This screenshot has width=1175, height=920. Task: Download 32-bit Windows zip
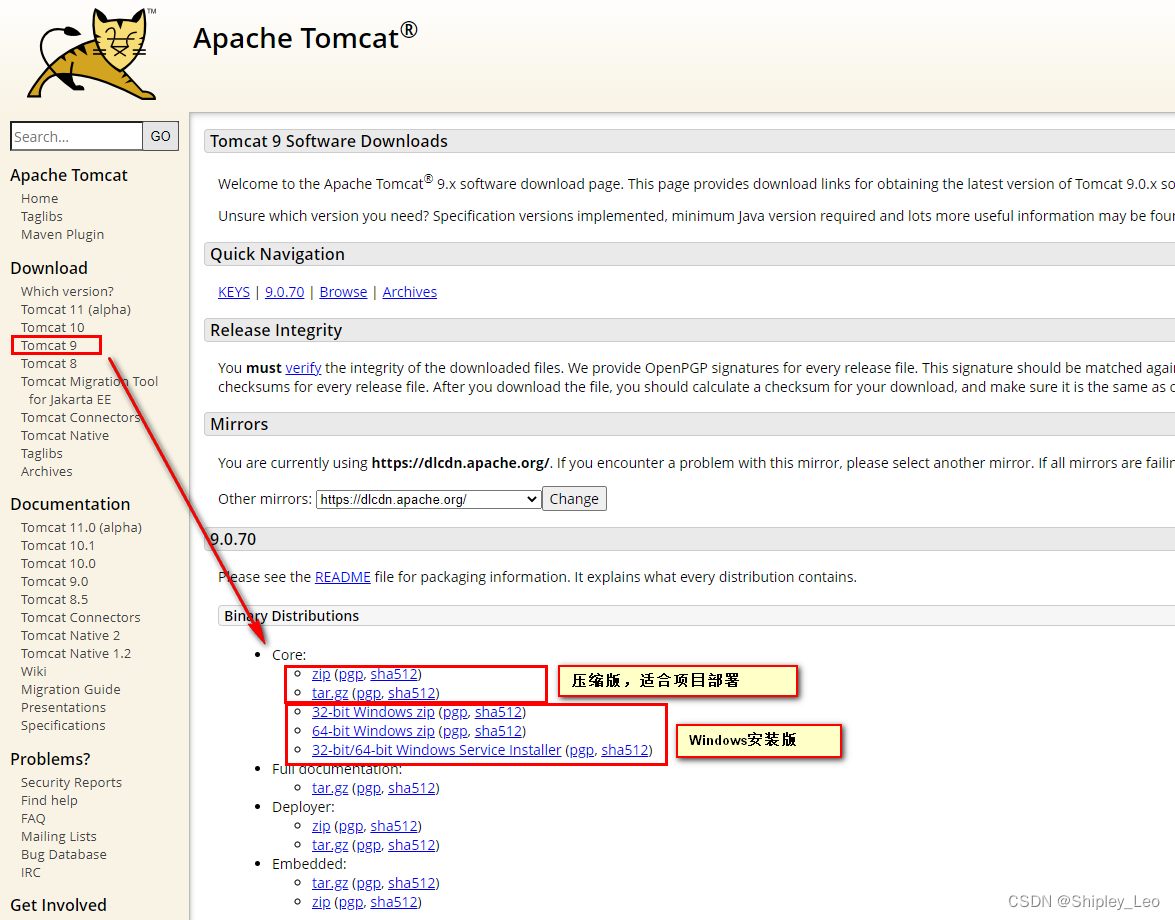[373, 712]
